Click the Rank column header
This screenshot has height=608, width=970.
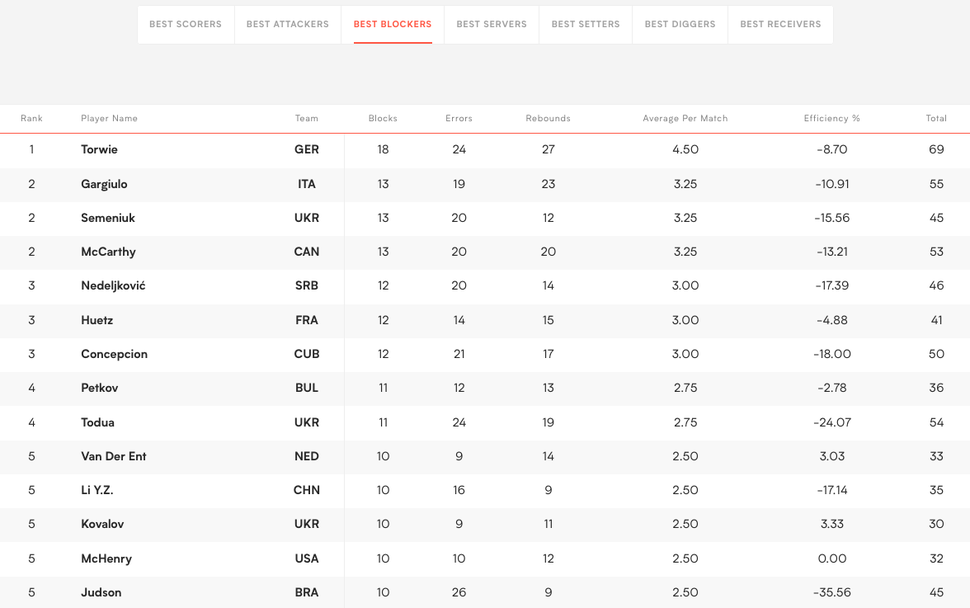coord(32,118)
